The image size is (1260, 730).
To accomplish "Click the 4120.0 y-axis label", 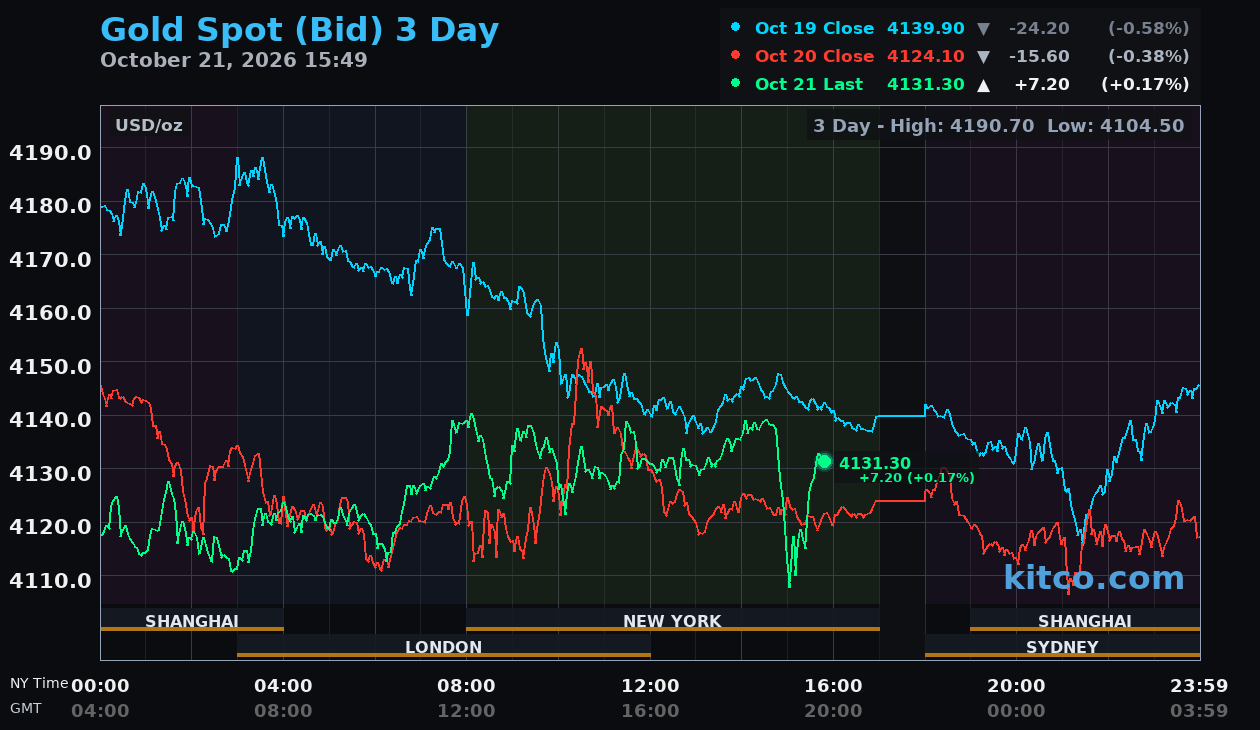I will (50, 525).
